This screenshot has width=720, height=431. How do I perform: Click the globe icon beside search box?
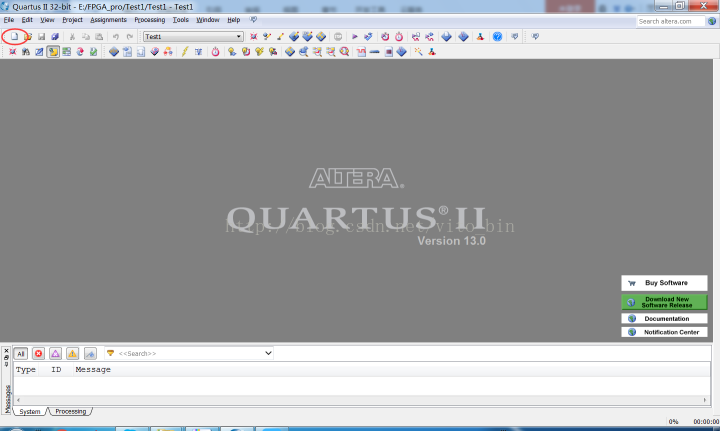(712, 21)
